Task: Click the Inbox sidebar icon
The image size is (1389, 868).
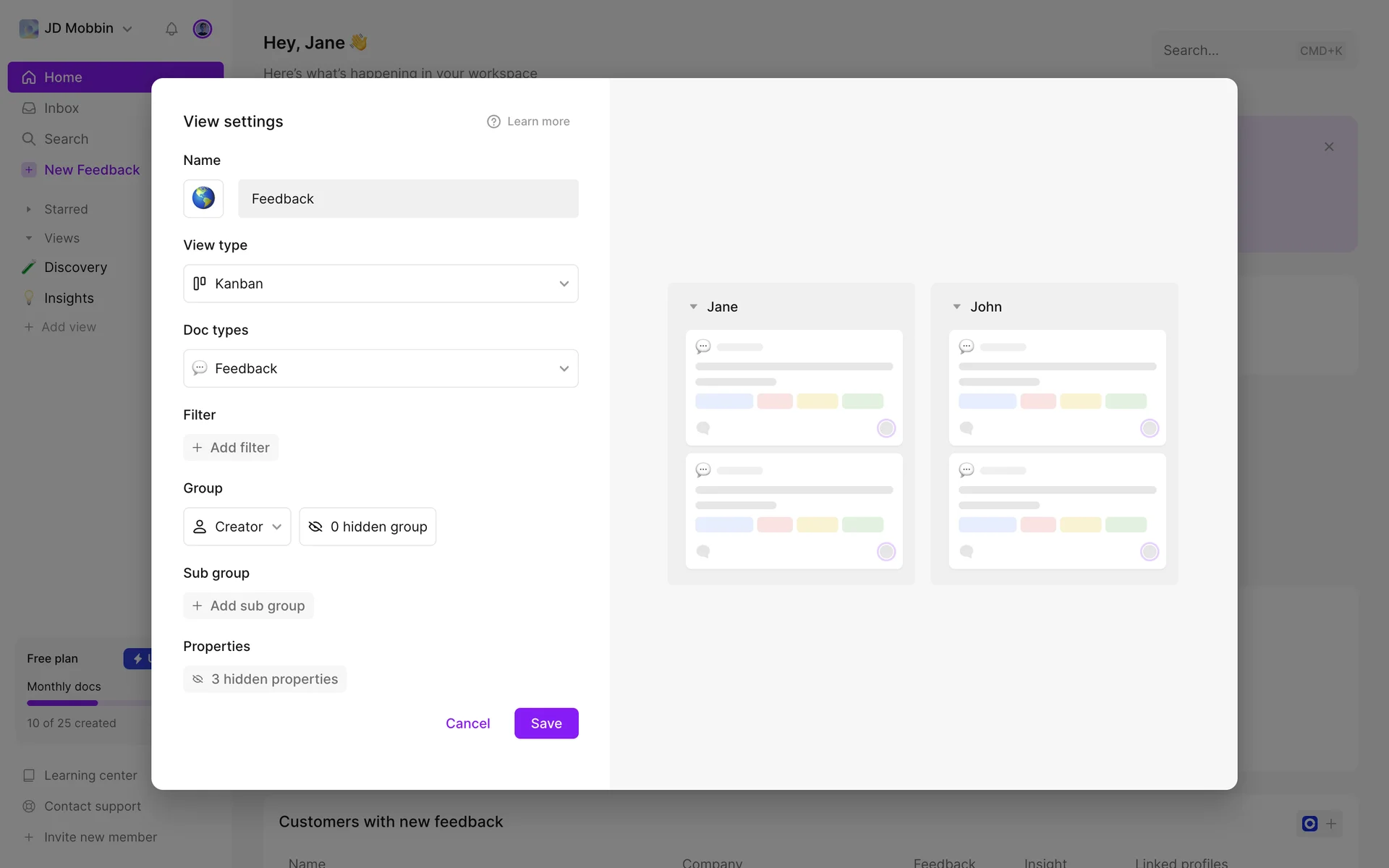Action: coord(29,108)
